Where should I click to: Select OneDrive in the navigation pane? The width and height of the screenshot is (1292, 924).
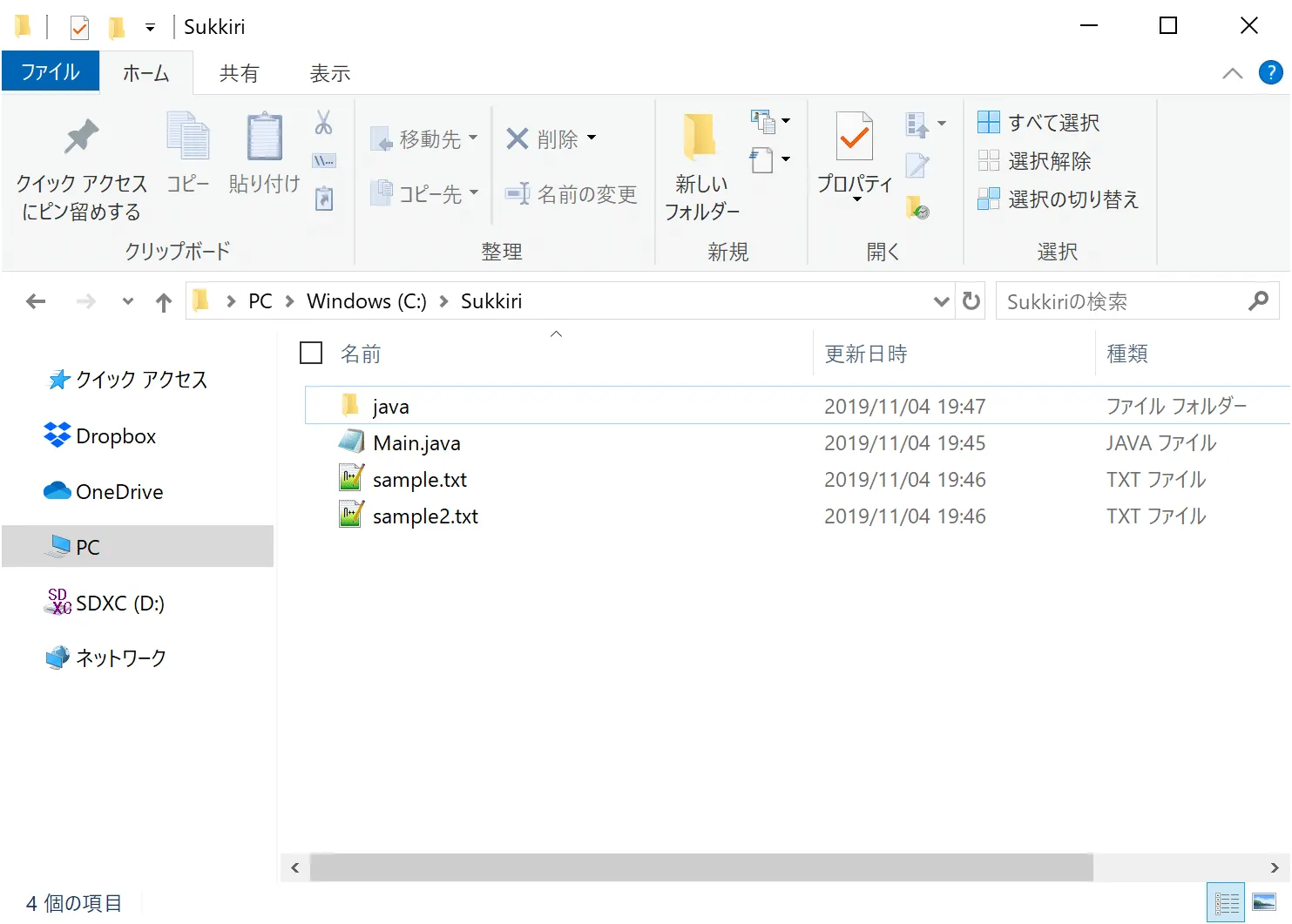(104, 491)
